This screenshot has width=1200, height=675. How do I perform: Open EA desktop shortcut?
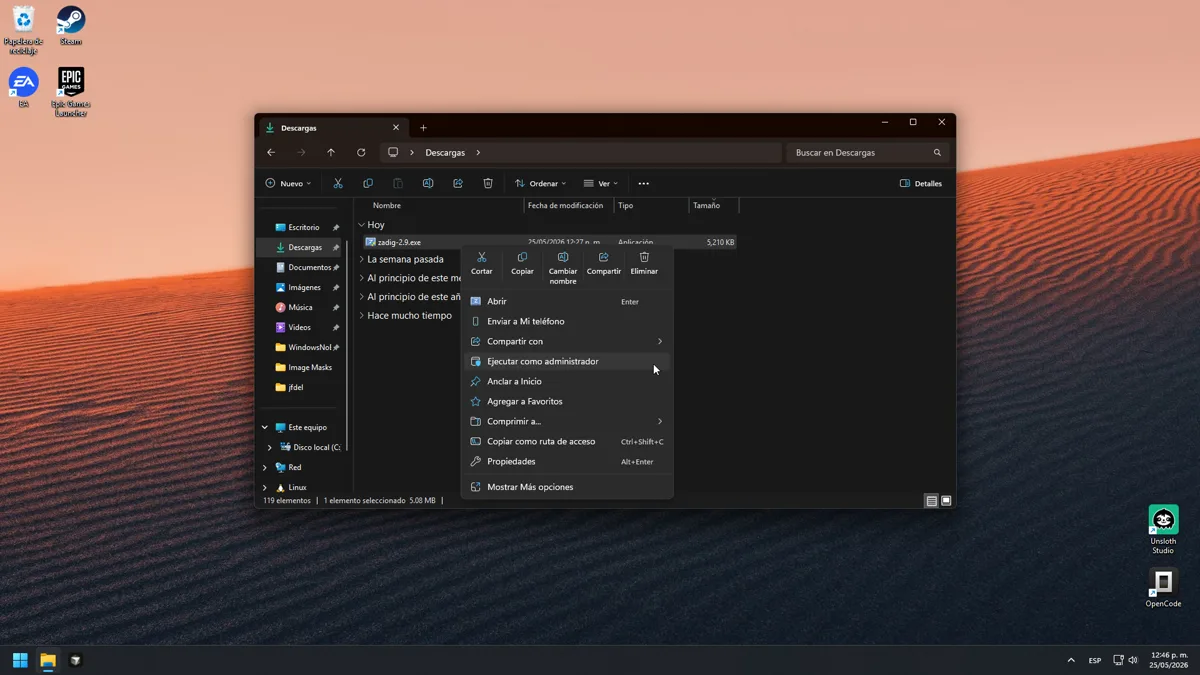(x=23, y=87)
